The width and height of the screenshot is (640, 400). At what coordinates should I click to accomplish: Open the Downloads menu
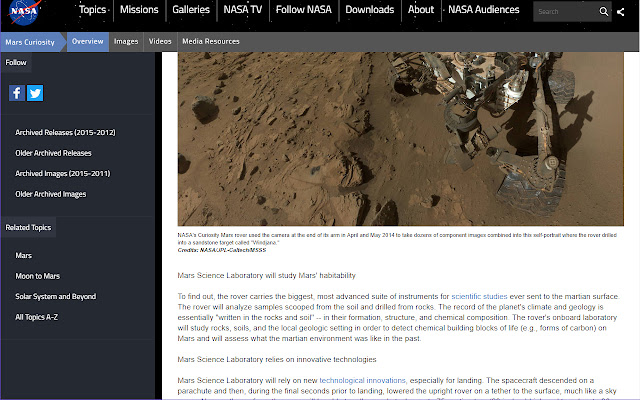coord(370,9)
